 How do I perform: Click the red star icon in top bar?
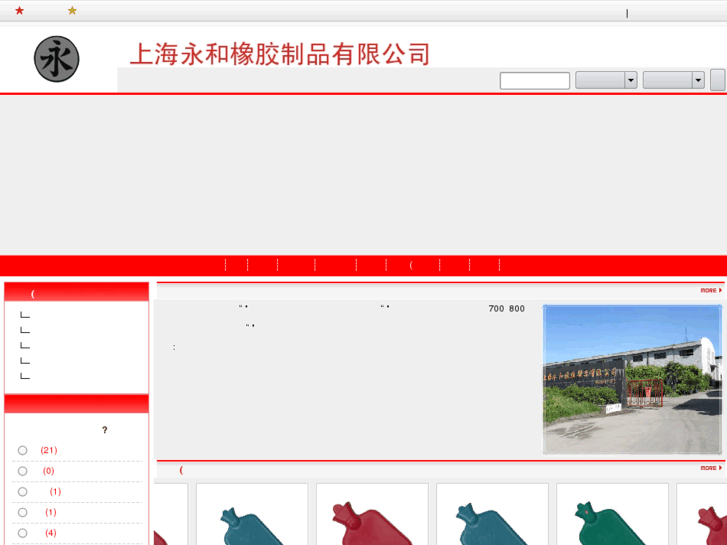[19, 11]
